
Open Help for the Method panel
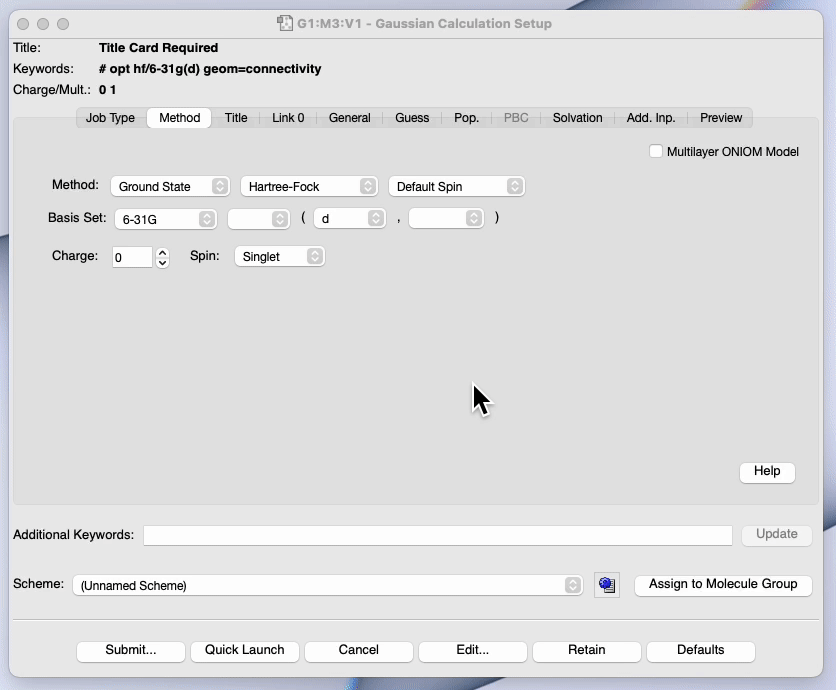[x=767, y=472]
